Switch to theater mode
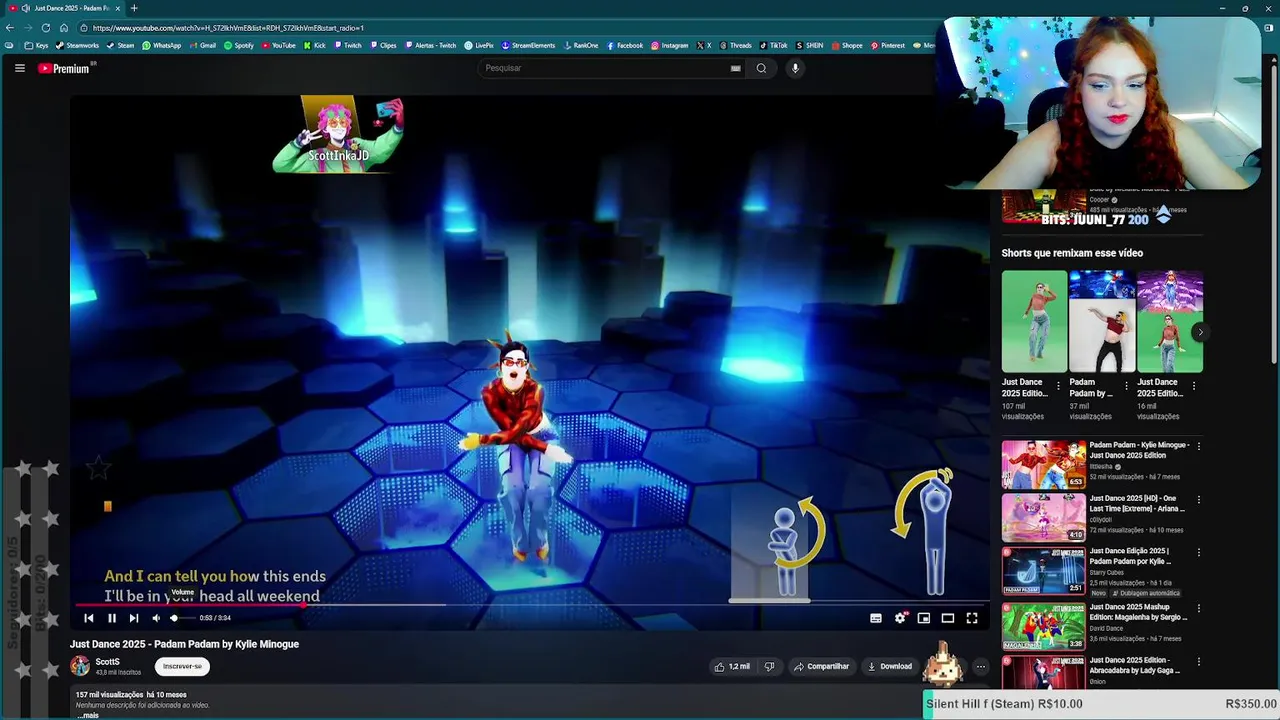1280x720 pixels. click(948, 618)
